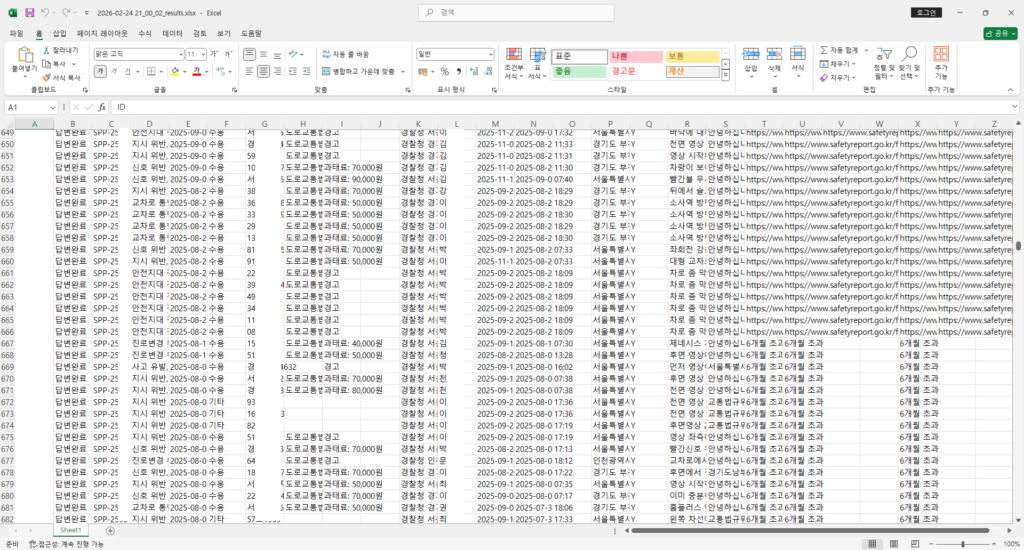Open the Find & Select (찾기 및 선택) magnifier
The image size is (1024, 550).
pyautogui.click(x=910, y=63)
